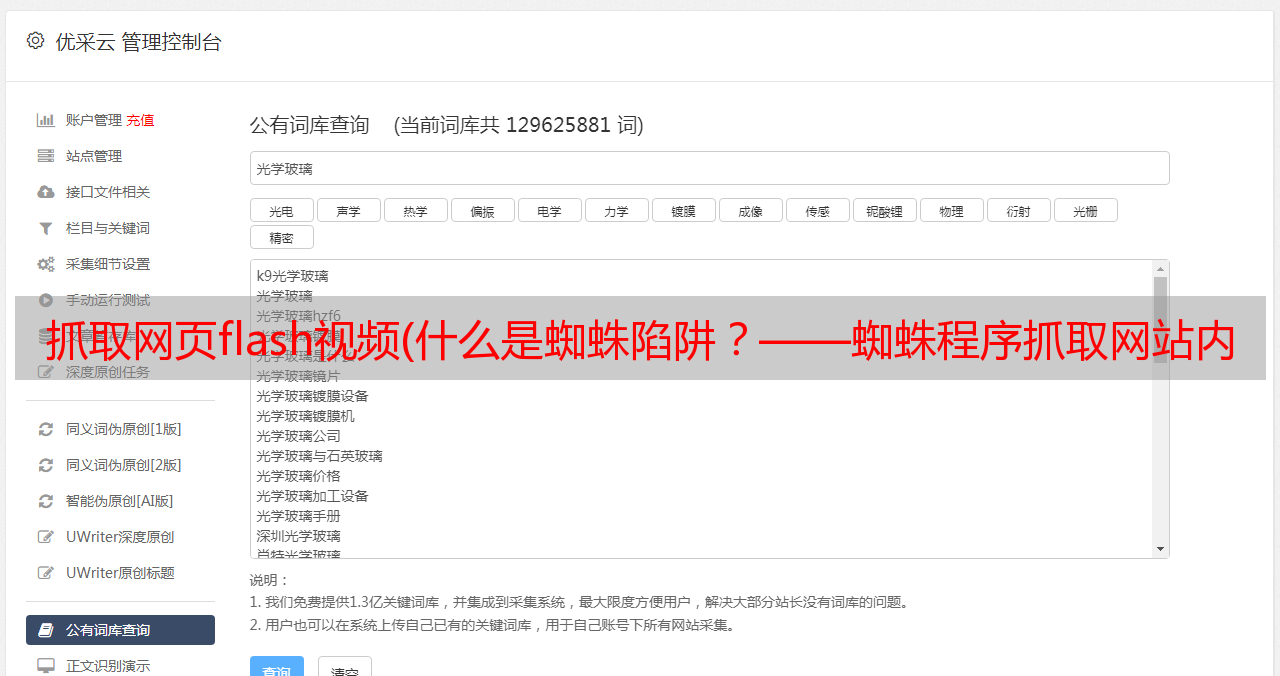Open the 优采云 管理控制台 header title
1280x676 pixels.
[x=138, y=42]
